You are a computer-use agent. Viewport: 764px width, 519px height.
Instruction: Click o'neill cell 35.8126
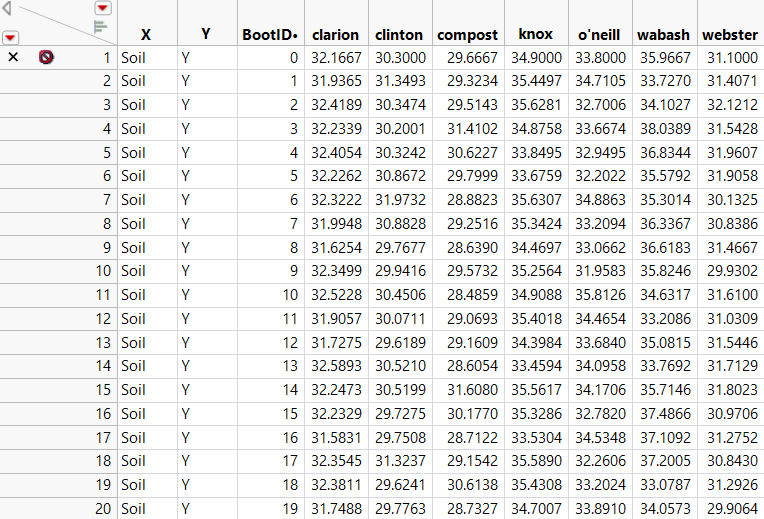600,295
